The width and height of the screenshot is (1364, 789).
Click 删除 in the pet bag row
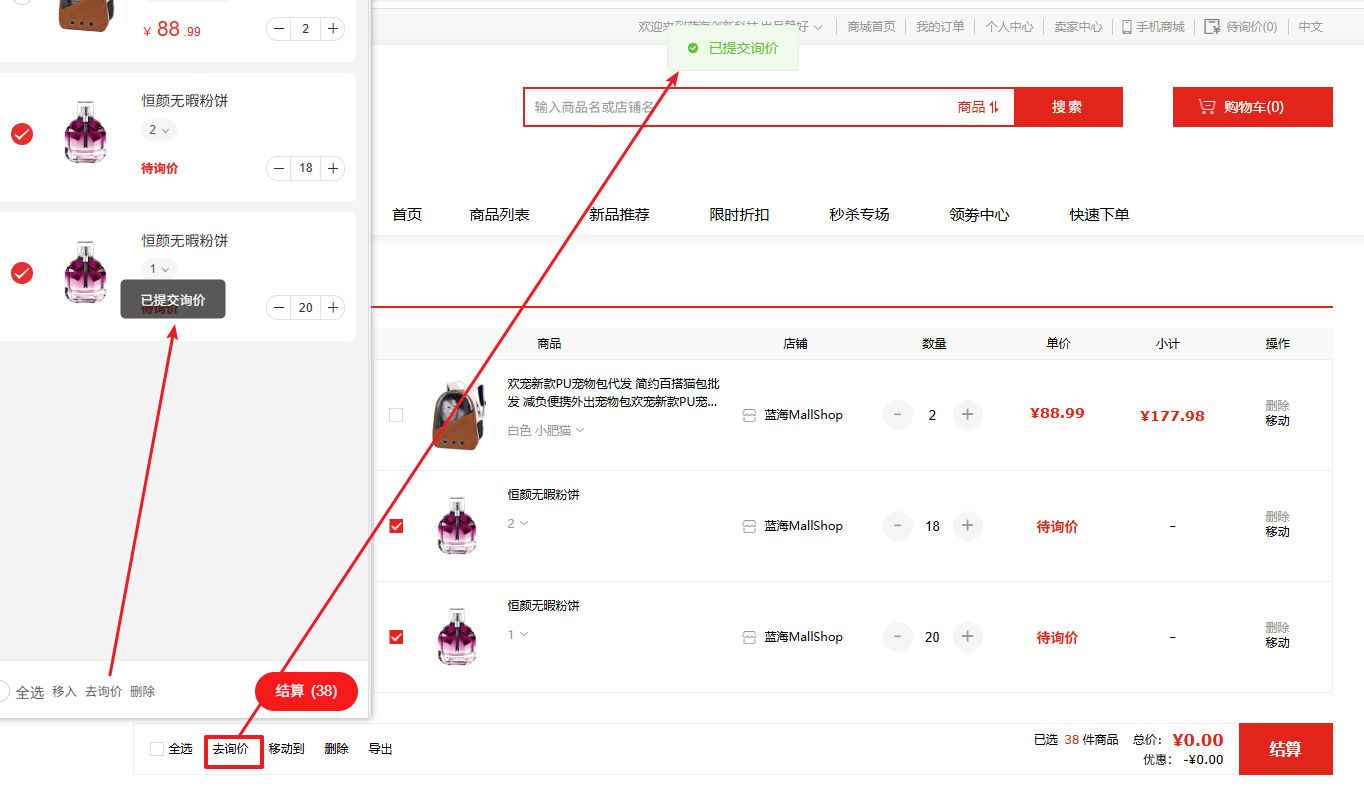tap(1277, 405)
